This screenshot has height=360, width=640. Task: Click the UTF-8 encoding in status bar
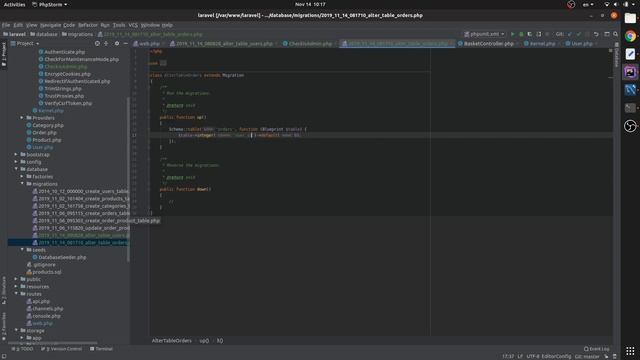pos(533,356)
